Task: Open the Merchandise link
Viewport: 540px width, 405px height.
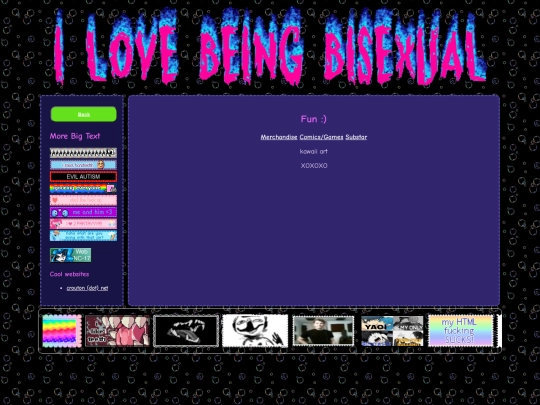Action: click(279, 137)
